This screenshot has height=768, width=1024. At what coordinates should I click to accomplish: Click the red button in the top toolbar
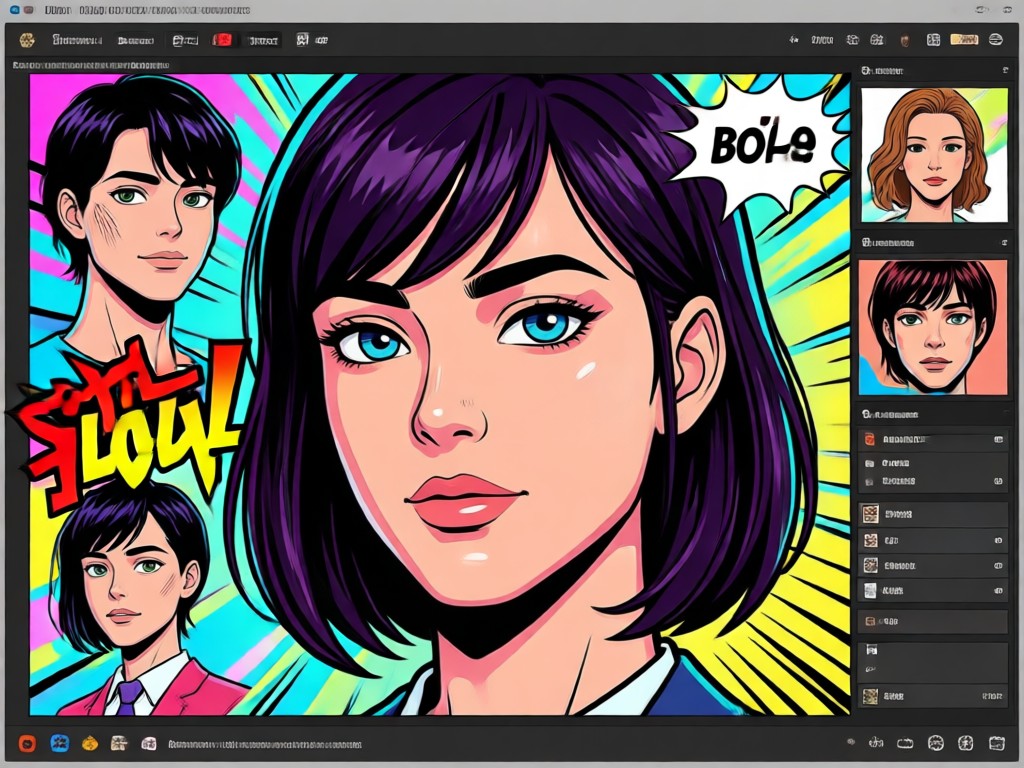[x=222, y=40]
